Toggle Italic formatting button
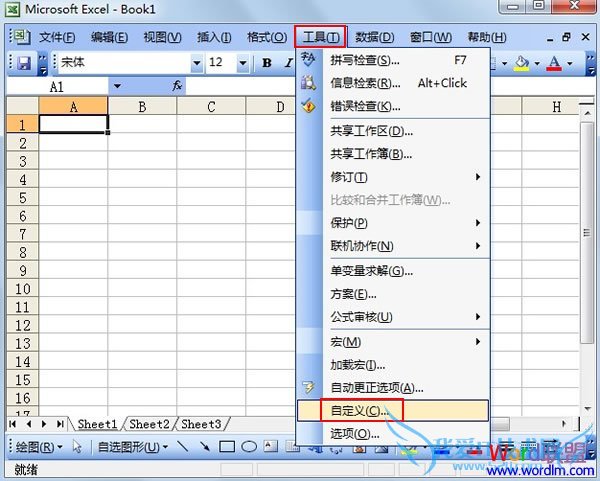Image resolution: width=600 pixels, height=481 pixels. (x=288, y=63)
